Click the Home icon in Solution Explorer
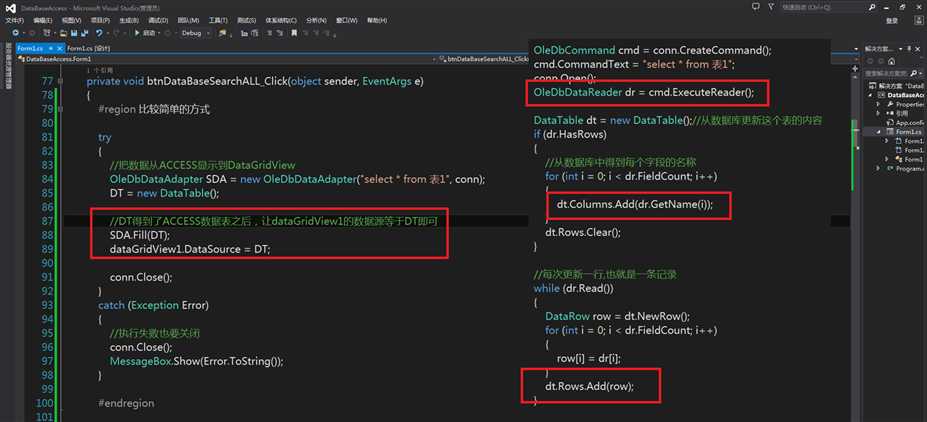The image size is (927, 422). pos(892,61)
